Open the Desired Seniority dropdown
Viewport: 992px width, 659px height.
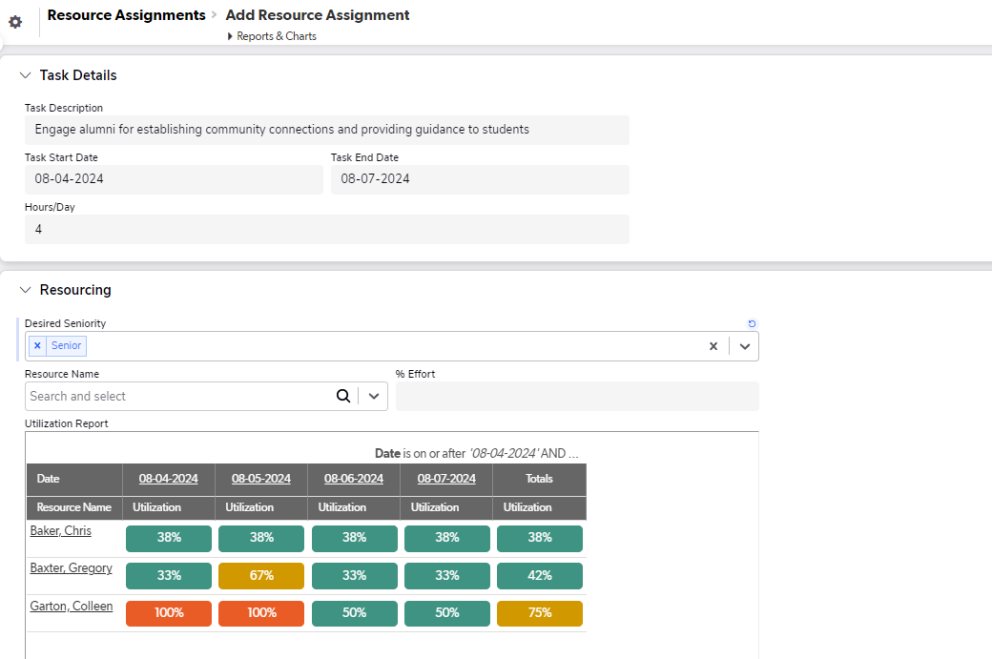tap(744, 346)
